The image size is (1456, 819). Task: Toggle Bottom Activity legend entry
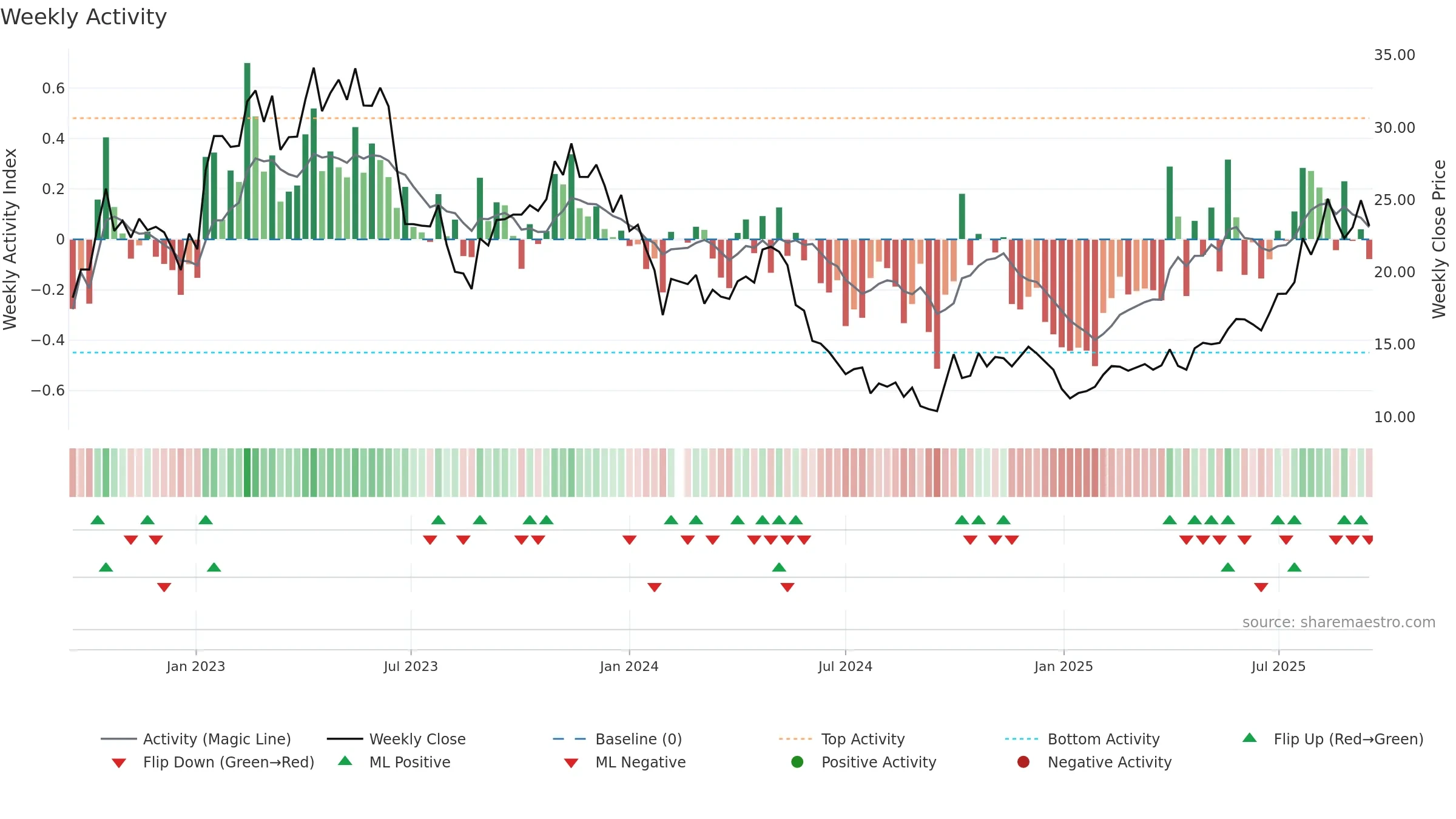1082,739
